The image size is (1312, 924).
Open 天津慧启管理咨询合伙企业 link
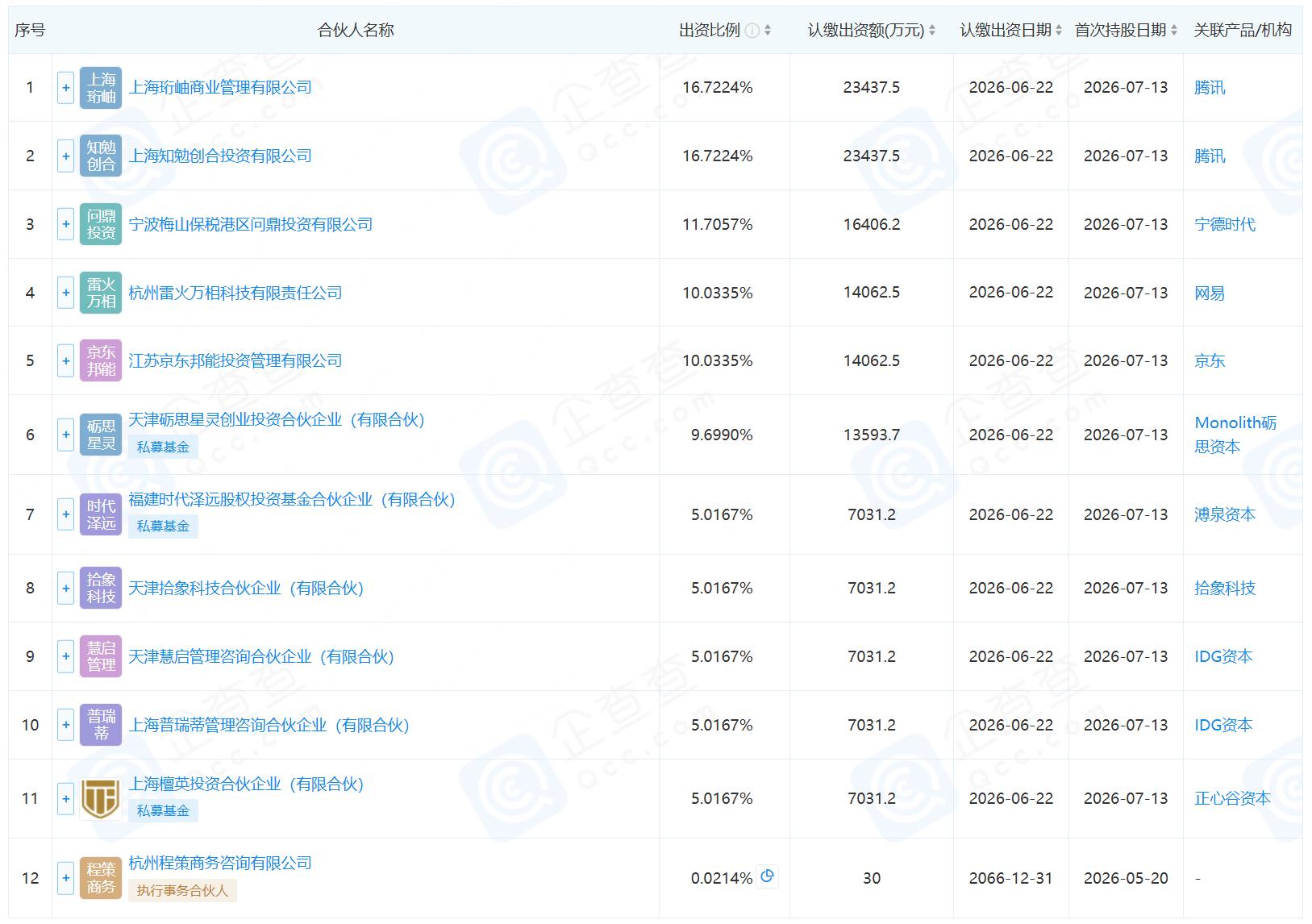(x=261, y=656)
